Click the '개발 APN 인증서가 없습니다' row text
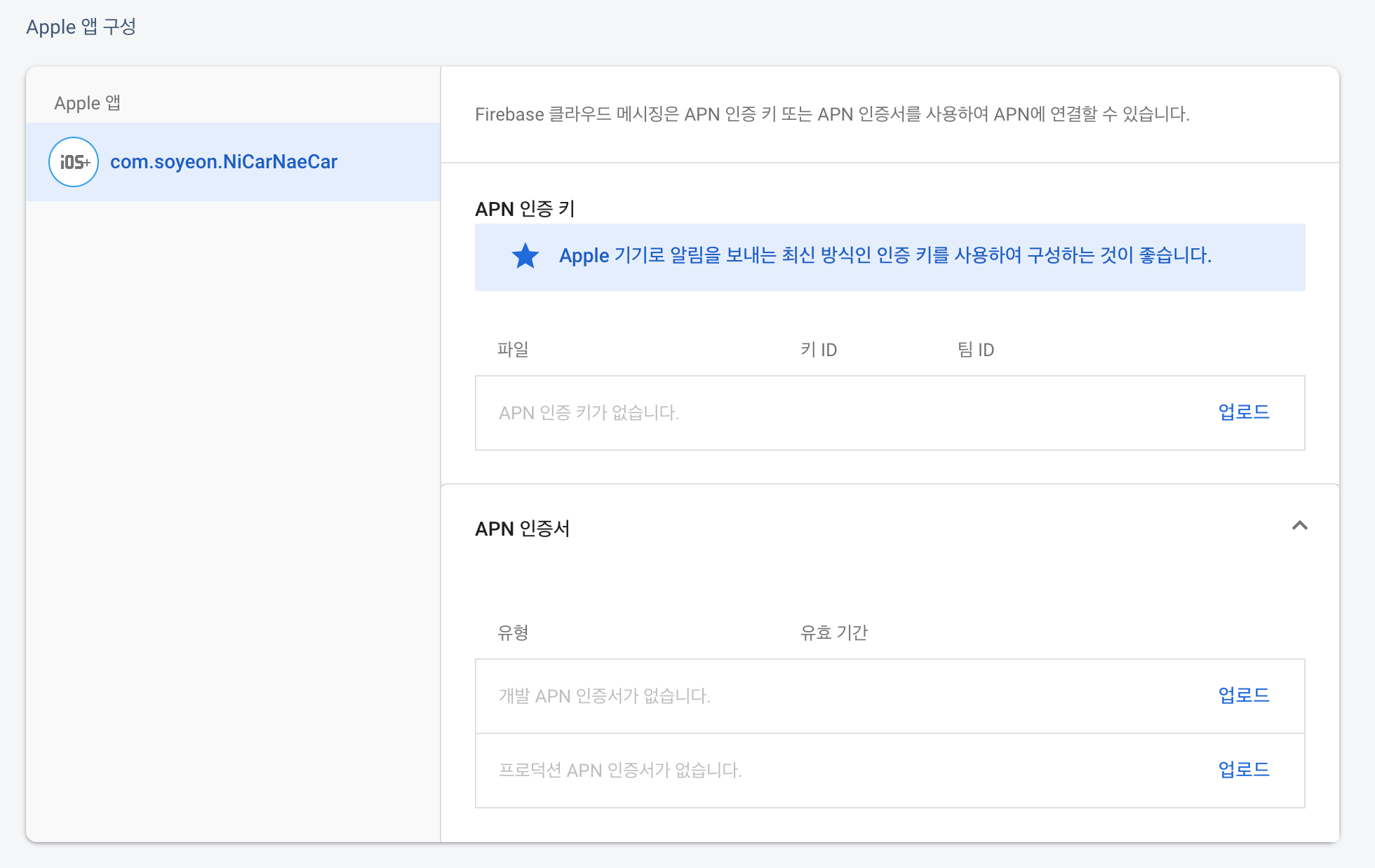 pos(604,696)
